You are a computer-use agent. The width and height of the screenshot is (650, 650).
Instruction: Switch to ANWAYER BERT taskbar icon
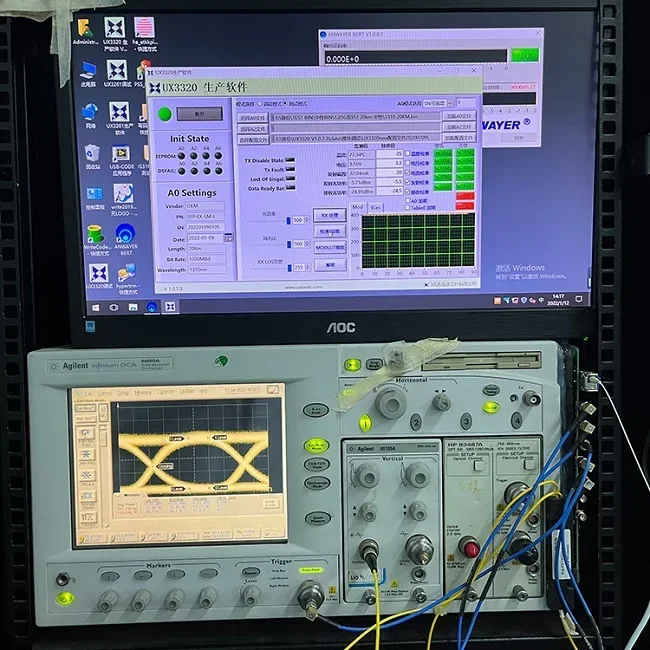pos(152,307)
